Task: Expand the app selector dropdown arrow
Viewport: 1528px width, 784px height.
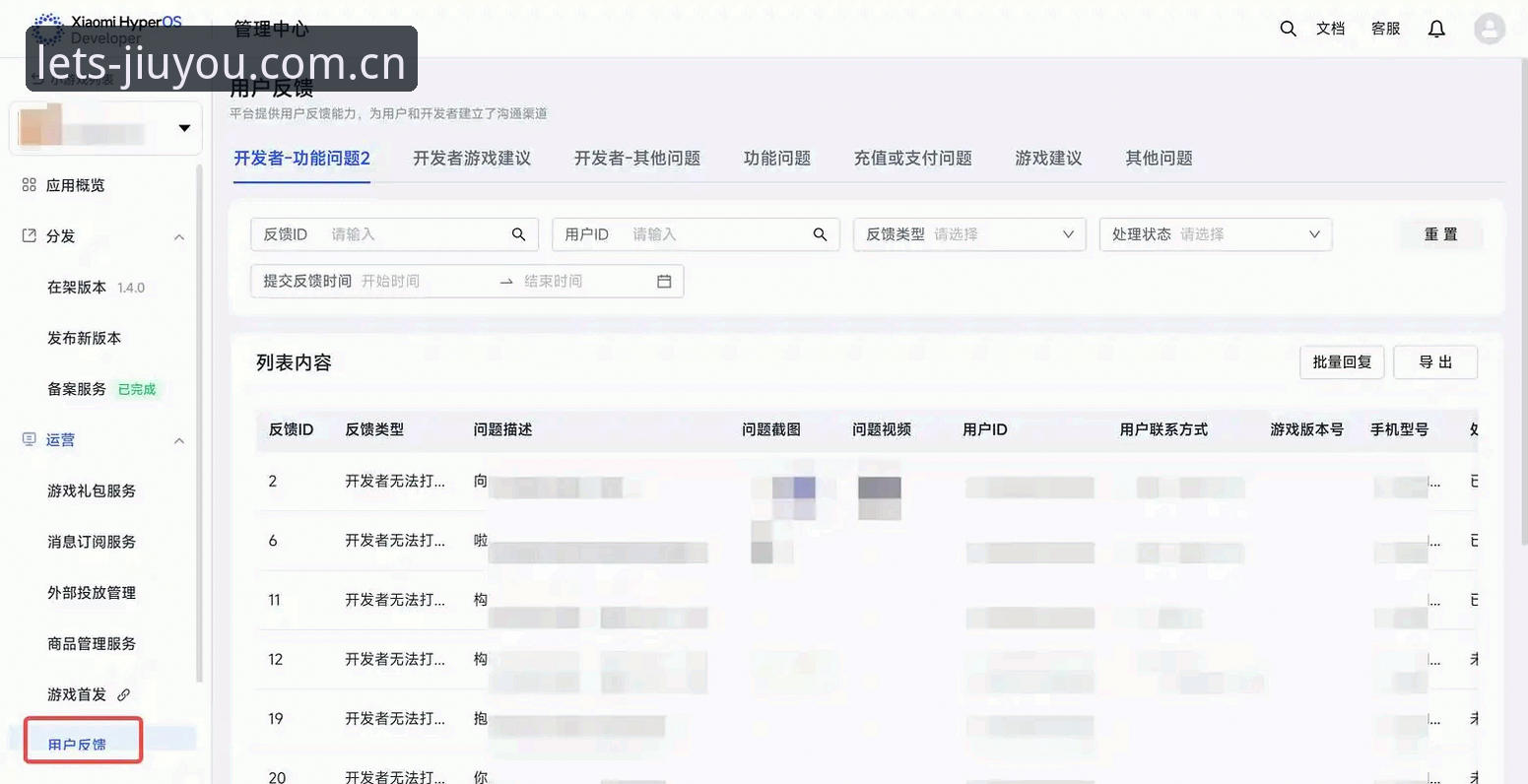Action: (x=184, y=128)
